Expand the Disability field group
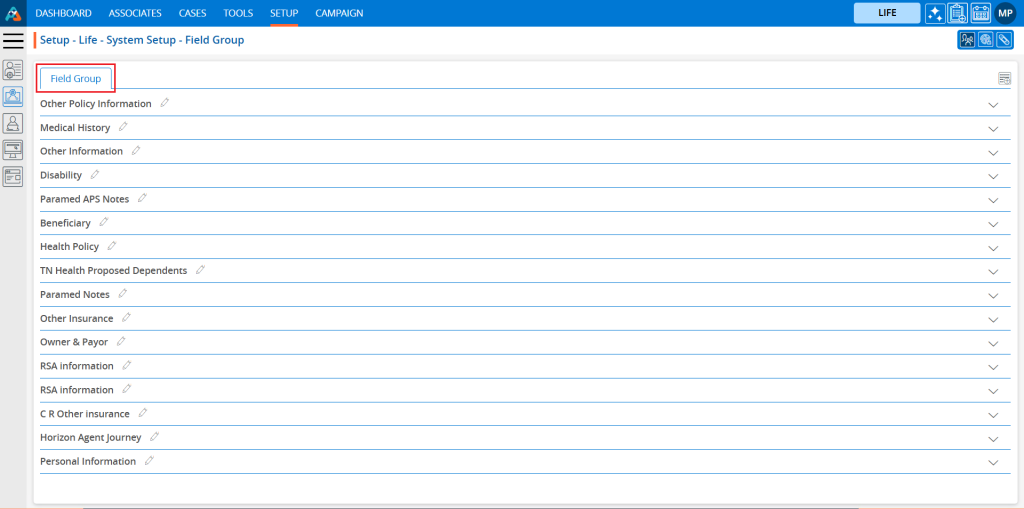 point(993,177)
